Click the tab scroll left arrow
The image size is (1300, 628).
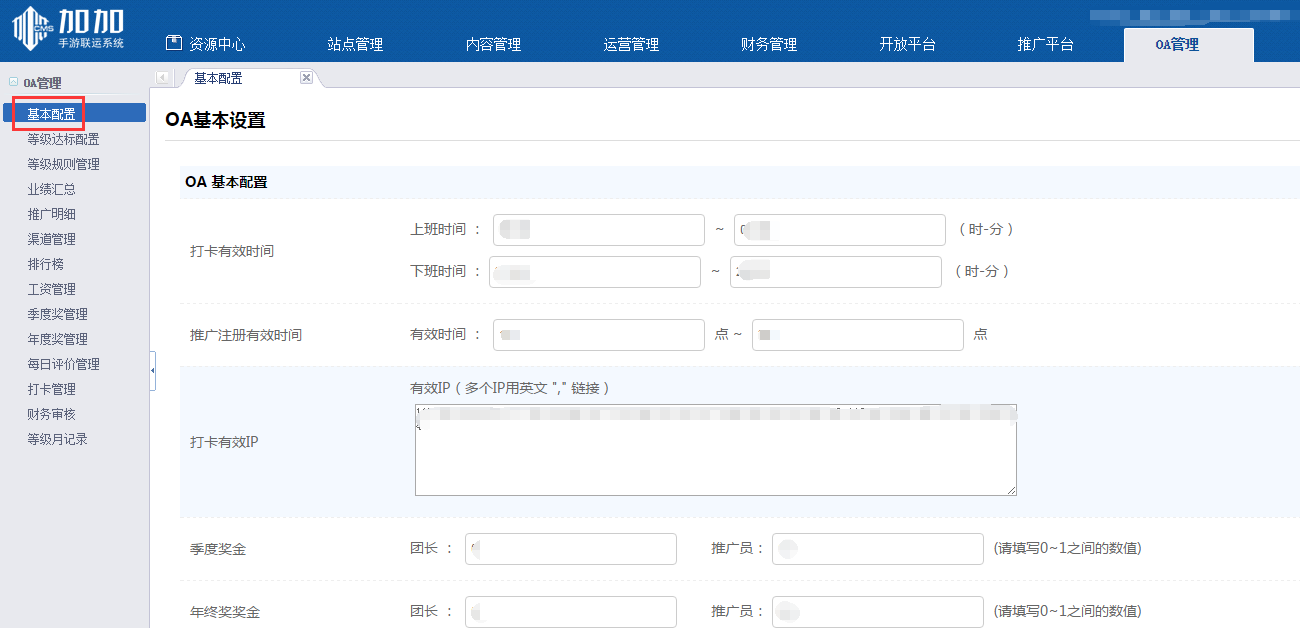coord(162,78)
